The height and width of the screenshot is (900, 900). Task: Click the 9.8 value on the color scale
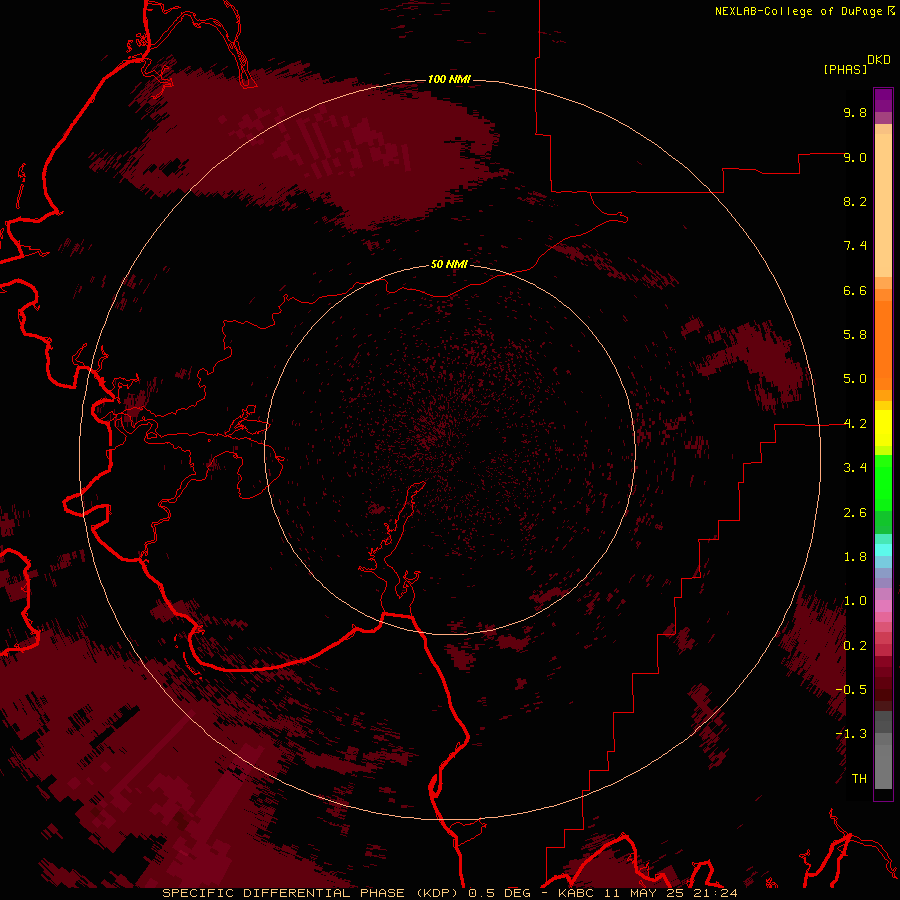tap(855, 112)
